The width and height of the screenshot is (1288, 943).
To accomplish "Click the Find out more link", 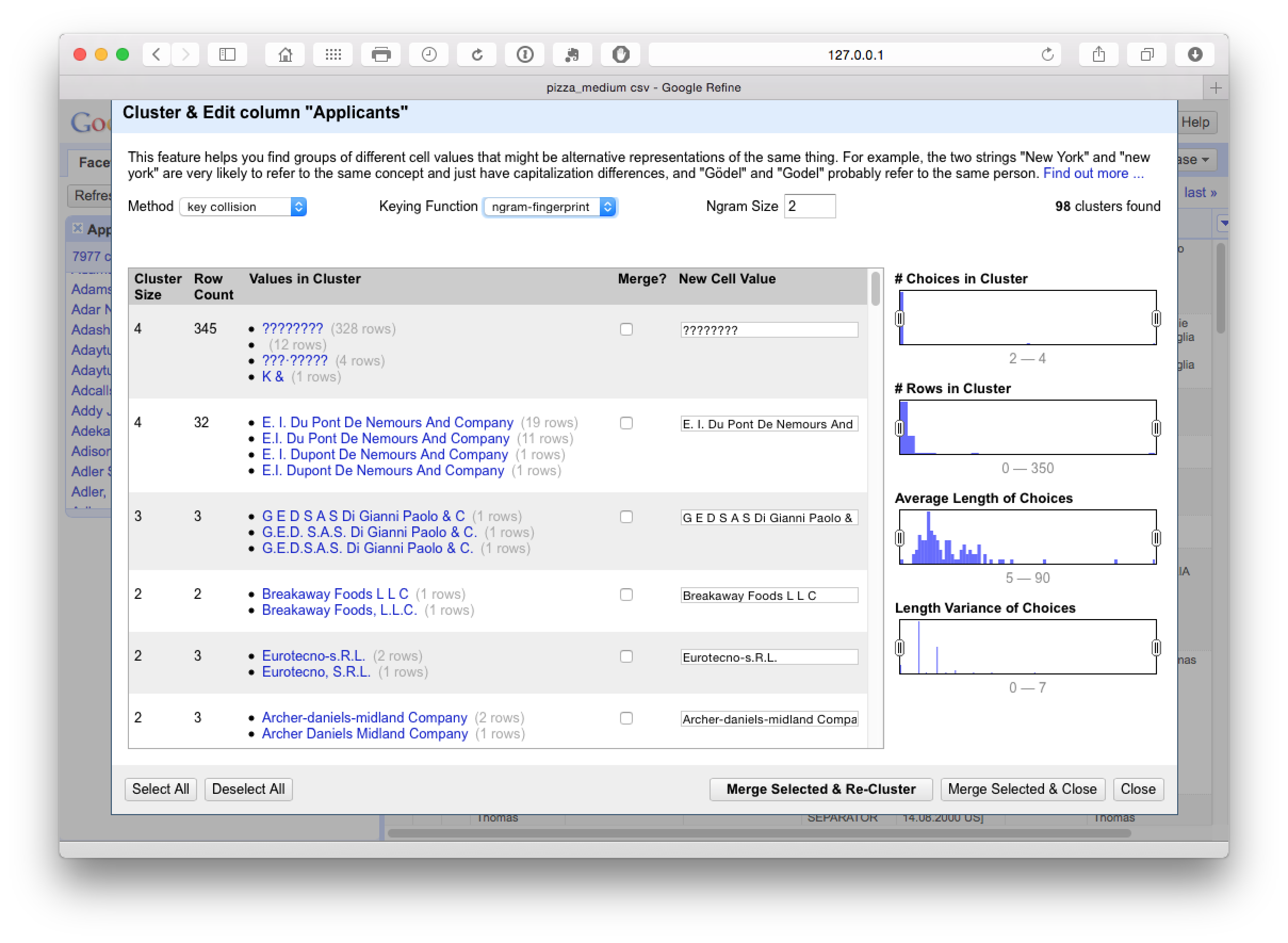I will (x=1093, y=173).
